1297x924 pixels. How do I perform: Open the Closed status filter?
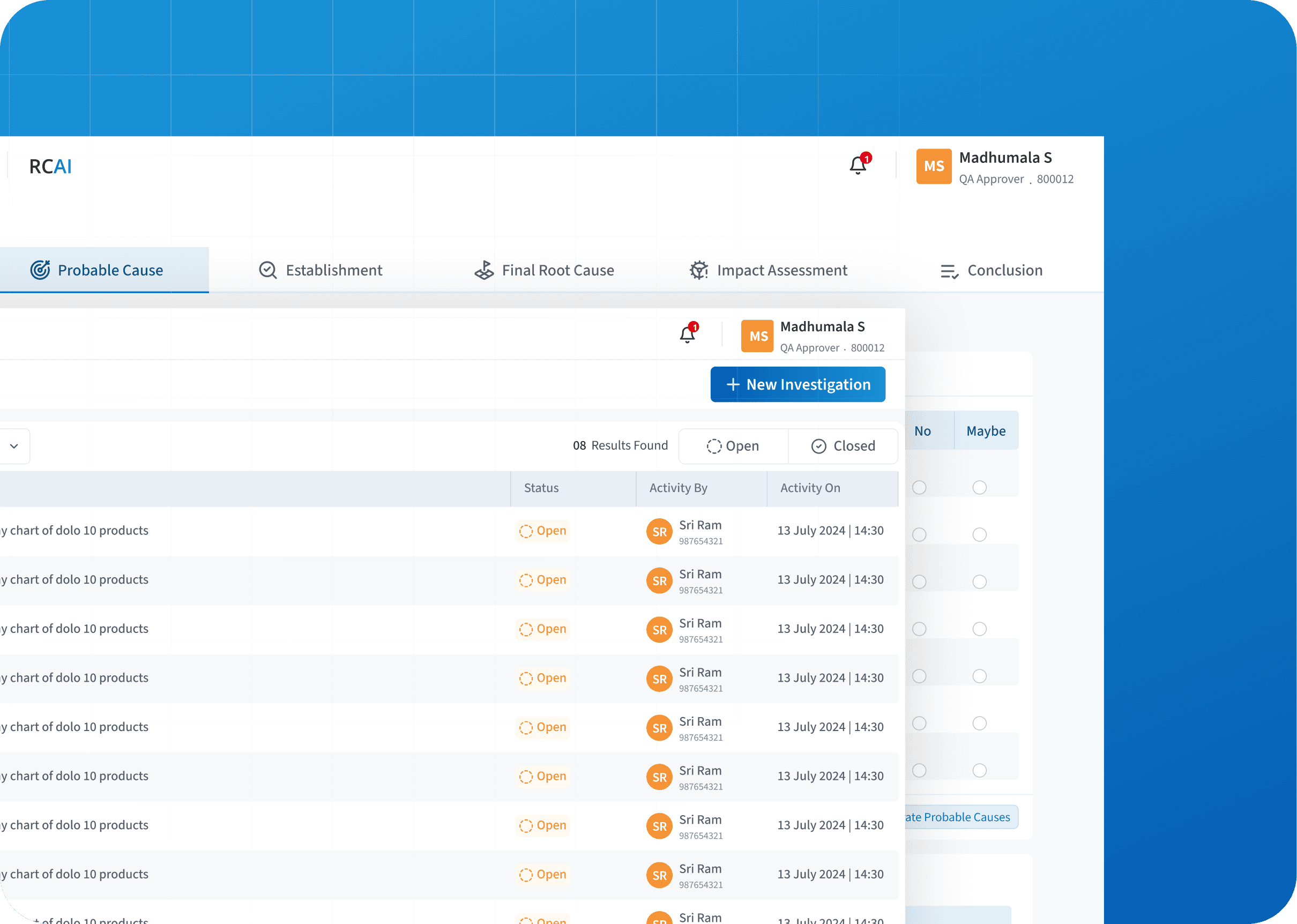click(844, 446)
